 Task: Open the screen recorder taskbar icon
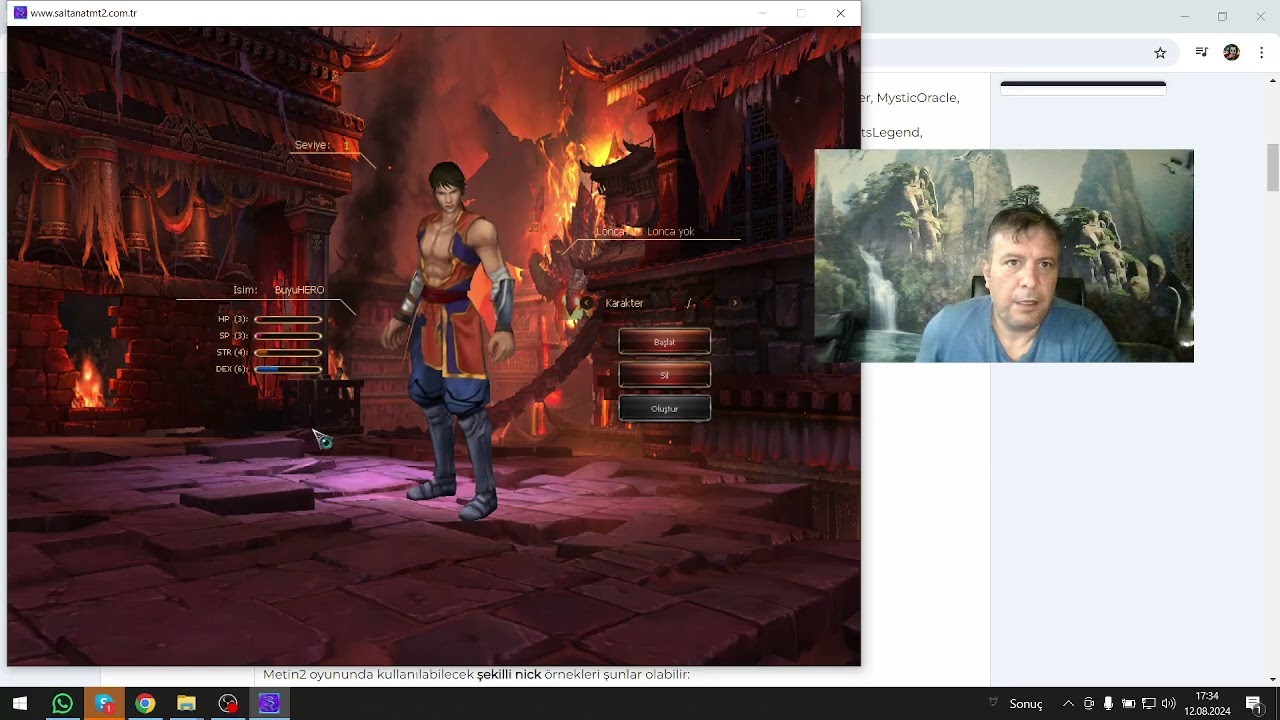click(228, 703)
